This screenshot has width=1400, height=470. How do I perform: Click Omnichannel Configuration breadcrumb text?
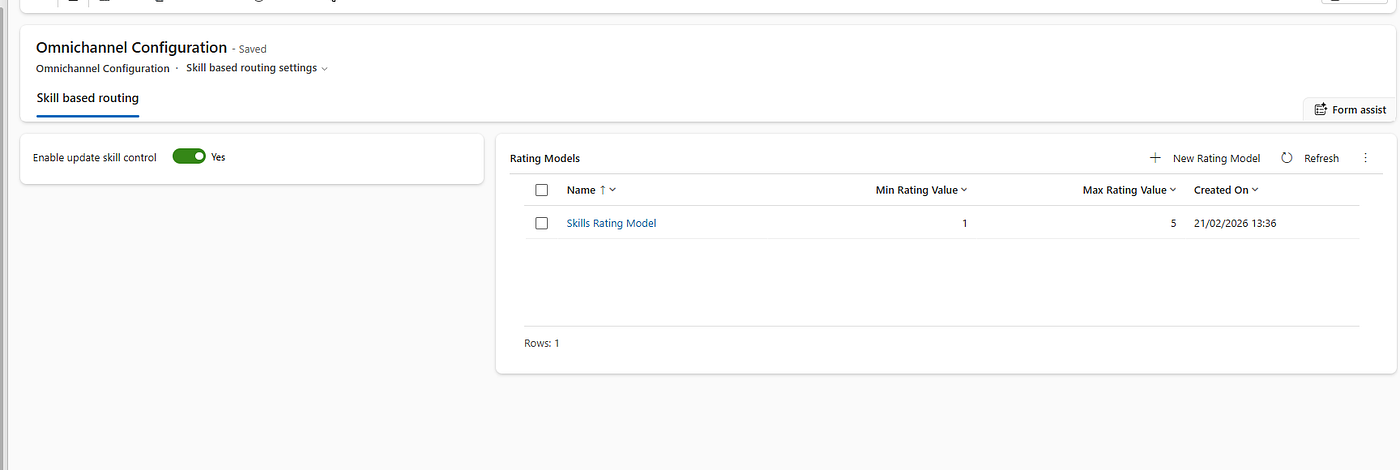pyautogui.click(x=103, y=68)
